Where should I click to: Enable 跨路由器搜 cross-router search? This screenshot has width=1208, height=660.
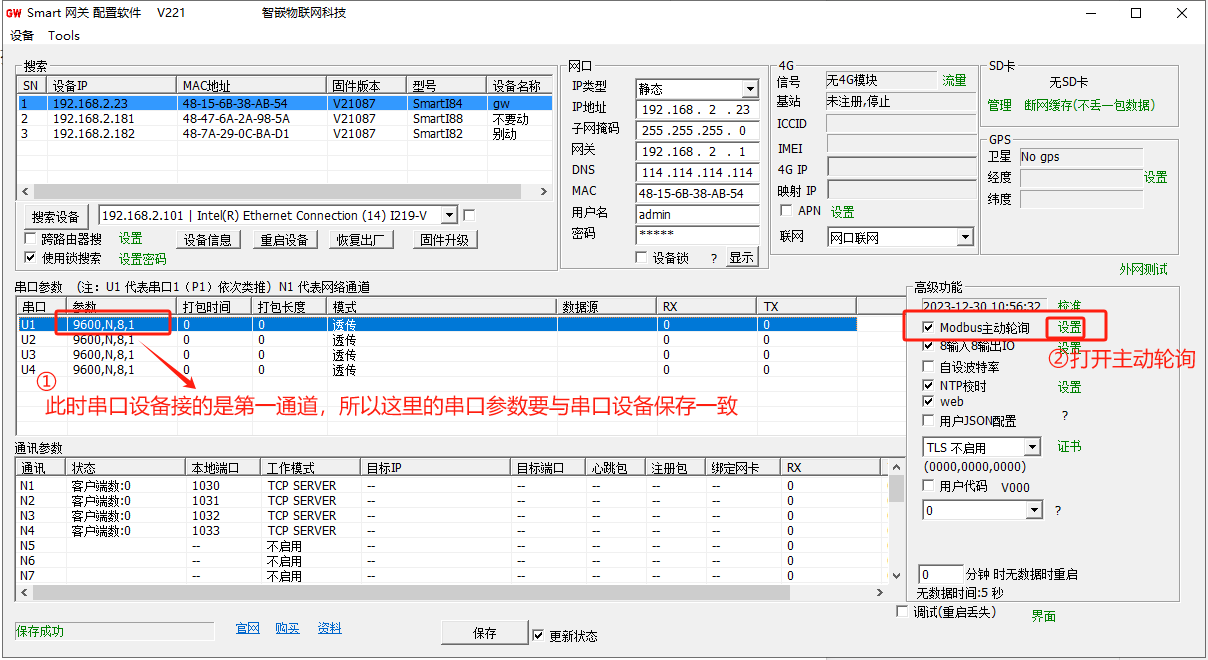point(29,239)
